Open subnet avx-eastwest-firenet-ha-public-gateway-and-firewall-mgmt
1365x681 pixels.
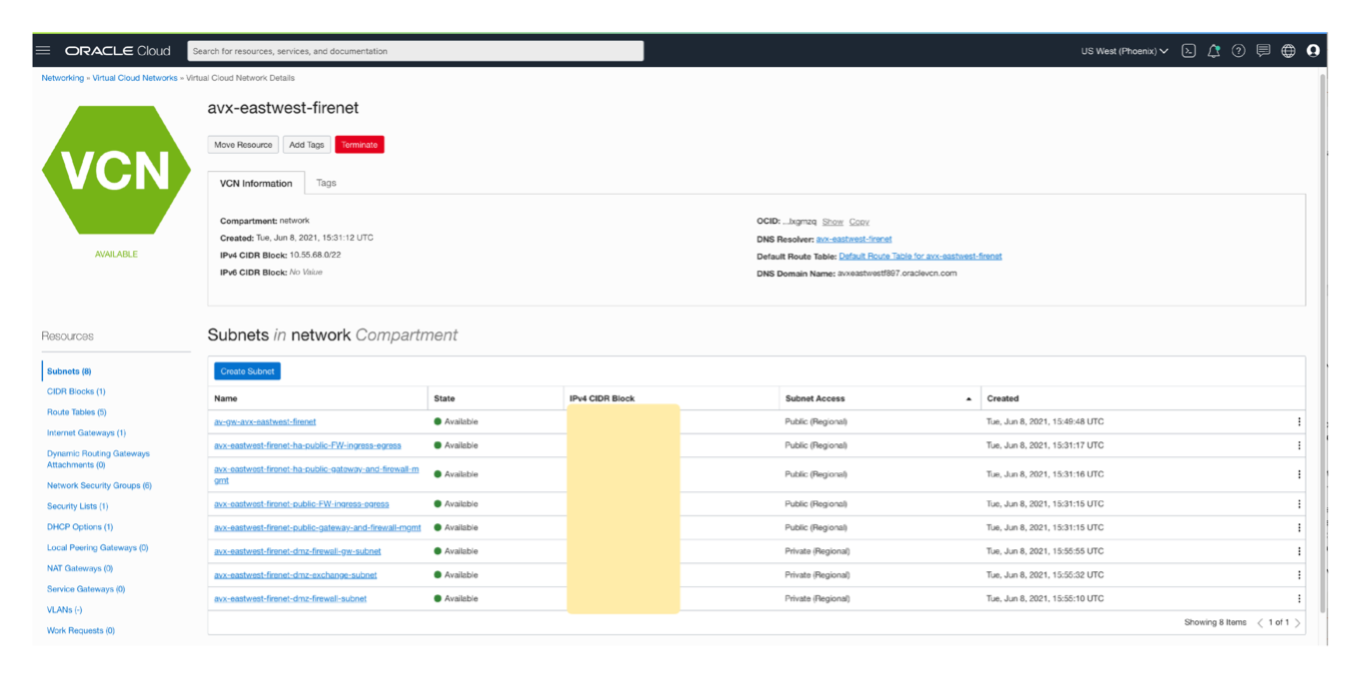point(316,475)
